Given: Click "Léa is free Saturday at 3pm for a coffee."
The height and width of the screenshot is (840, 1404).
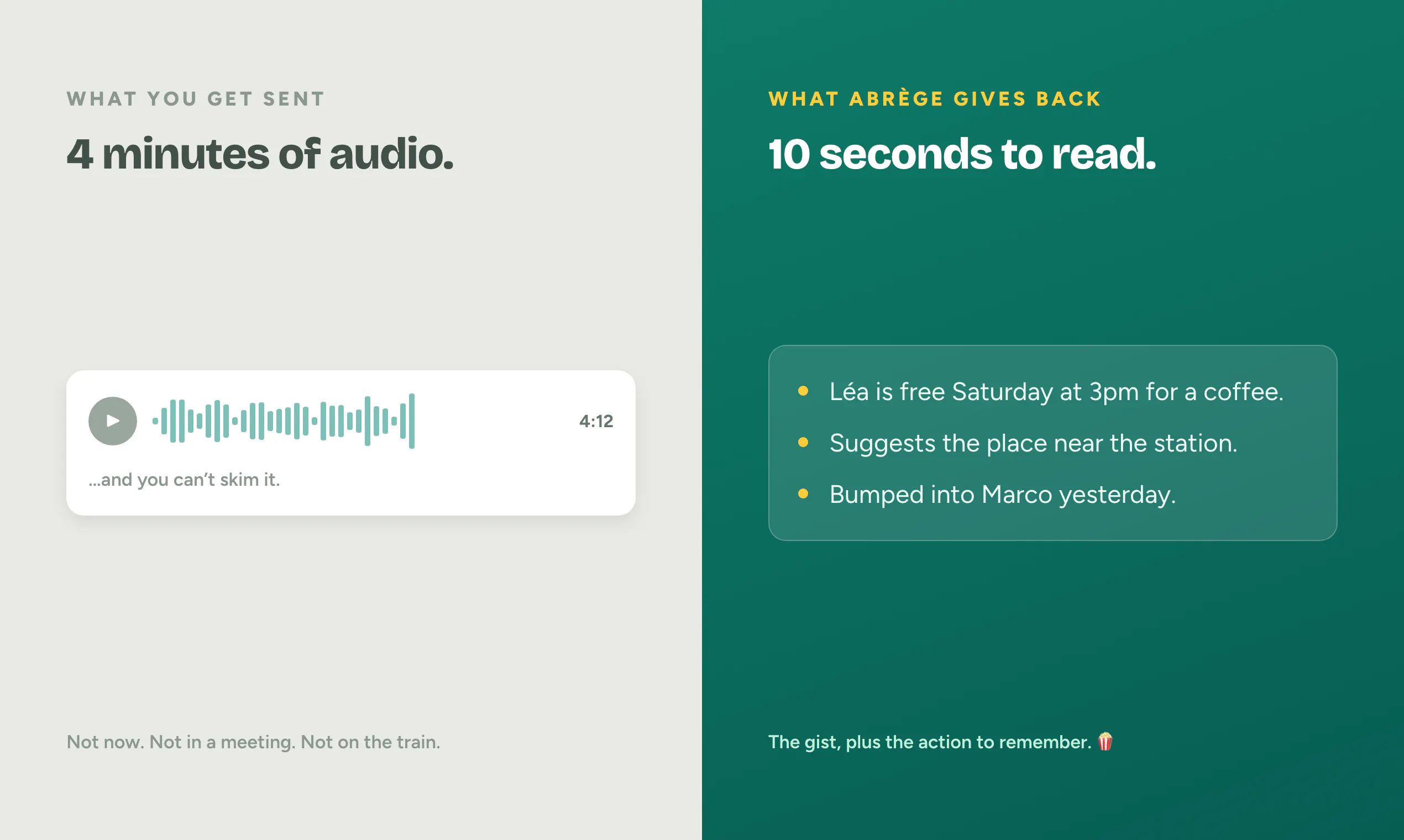Looking at the screenshot, I should (x=1056, y=392).
